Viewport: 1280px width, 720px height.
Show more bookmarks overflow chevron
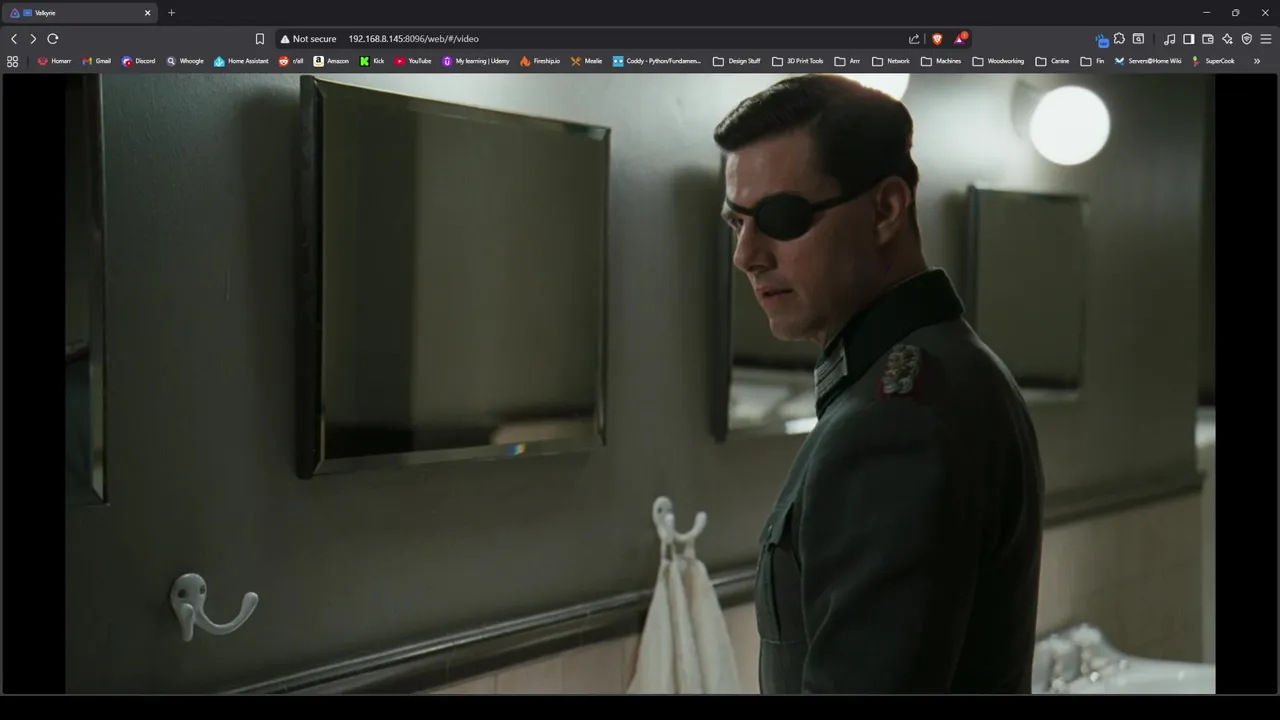[x=1257, y=61]
